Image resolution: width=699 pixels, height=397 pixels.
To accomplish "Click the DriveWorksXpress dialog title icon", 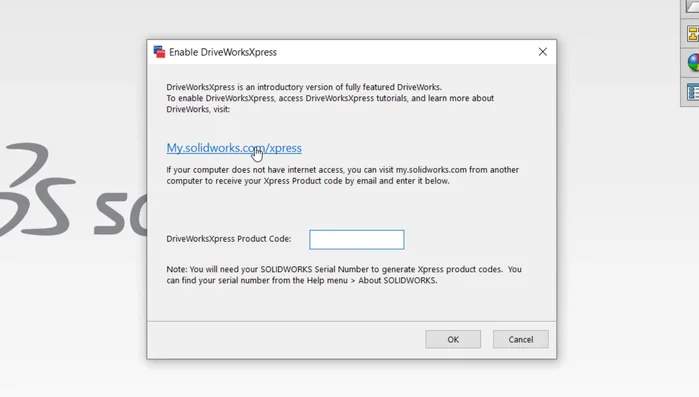I will click(159, 52).
